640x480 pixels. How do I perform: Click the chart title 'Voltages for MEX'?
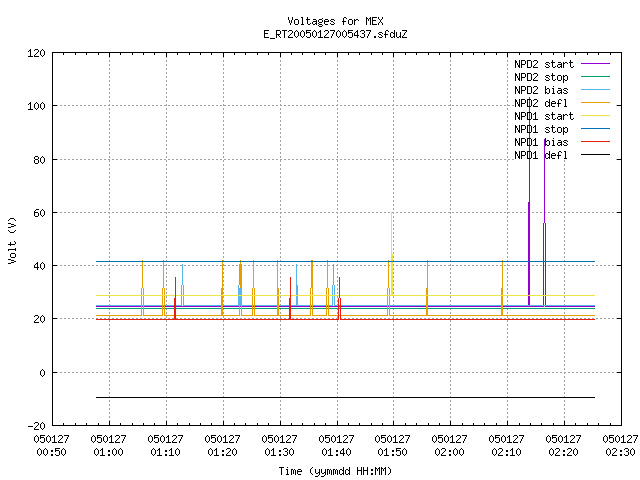(x=335, y=21)
